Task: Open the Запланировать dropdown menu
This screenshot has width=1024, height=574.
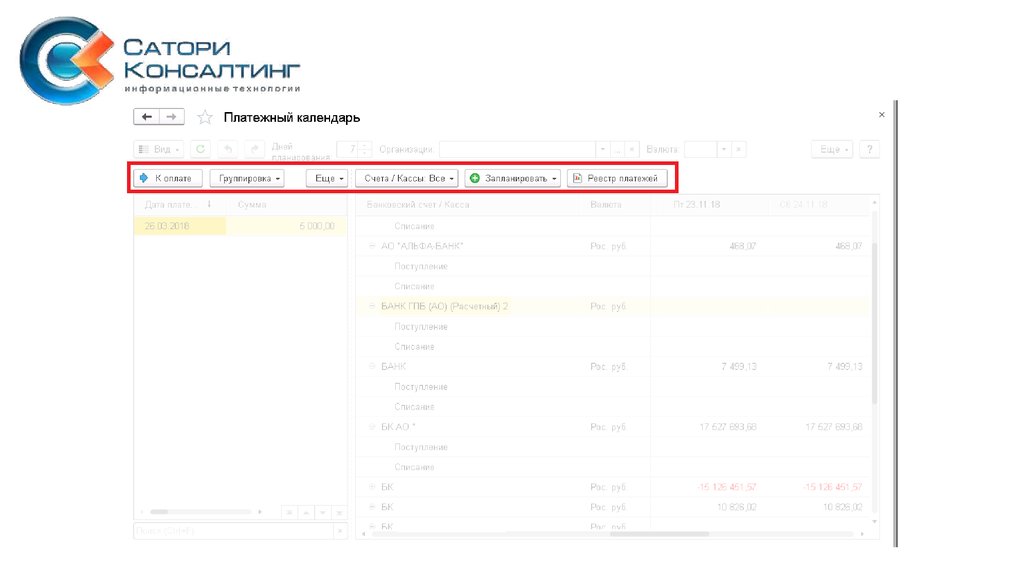Action: pyautogui.click(x=513, y=178)
